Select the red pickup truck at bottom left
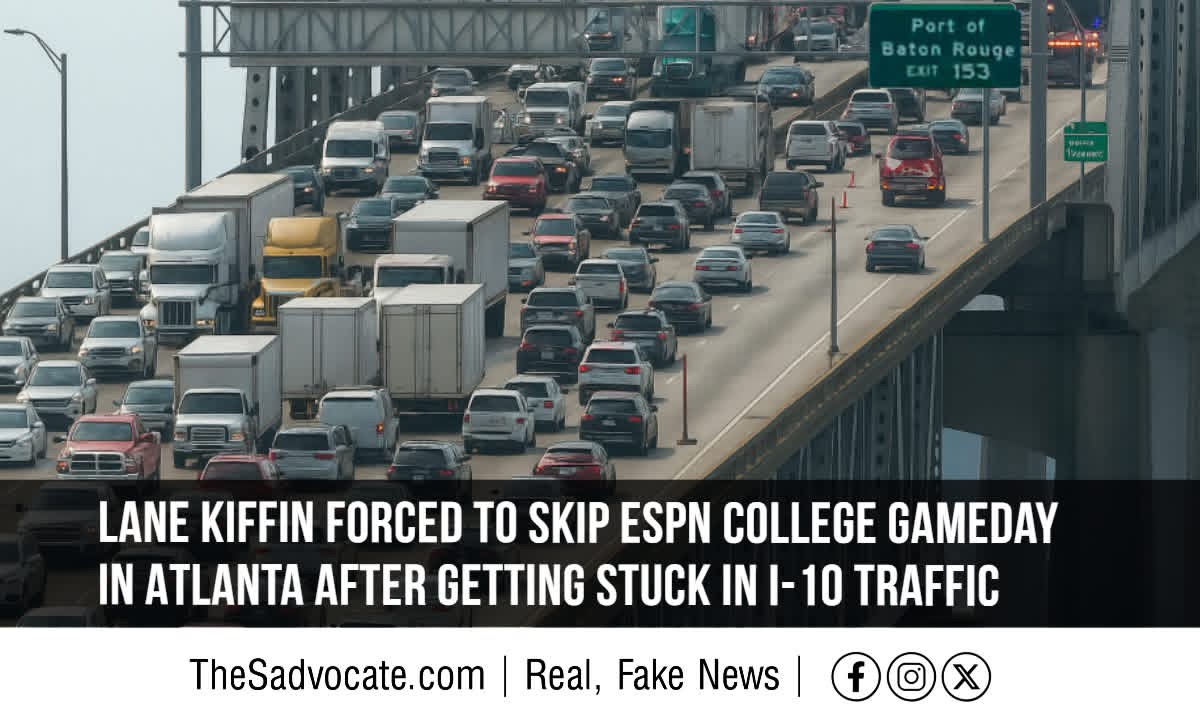Viewport: 1200px width, 720px height. (x=108, y=446)
